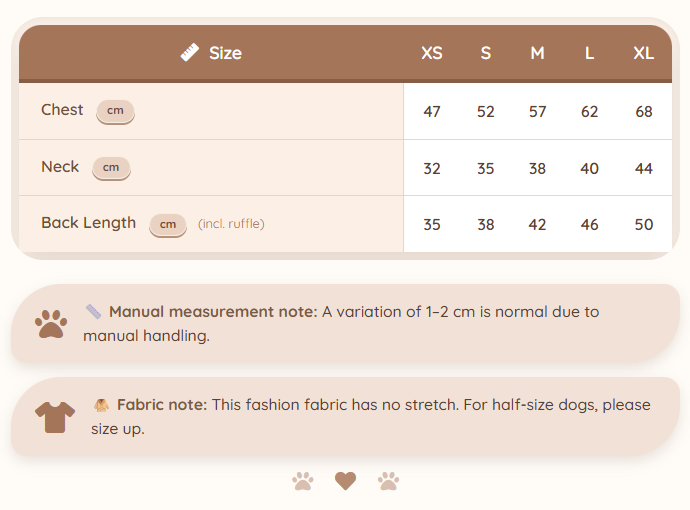Click the t-shirt icon in fabric note
The height and width of the screenshot is (510, 690).
pyautogui.click(x=55, y=417)
